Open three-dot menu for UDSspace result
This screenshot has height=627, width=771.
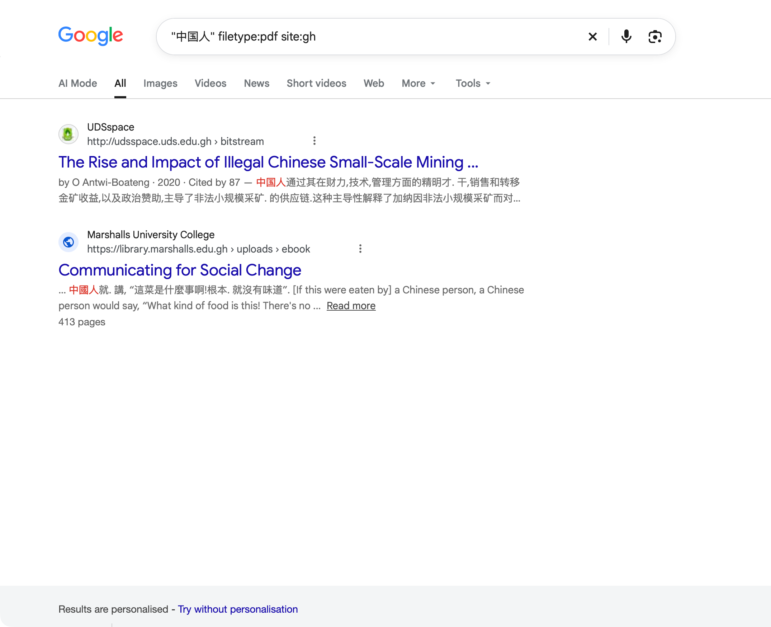pos(314,141)
